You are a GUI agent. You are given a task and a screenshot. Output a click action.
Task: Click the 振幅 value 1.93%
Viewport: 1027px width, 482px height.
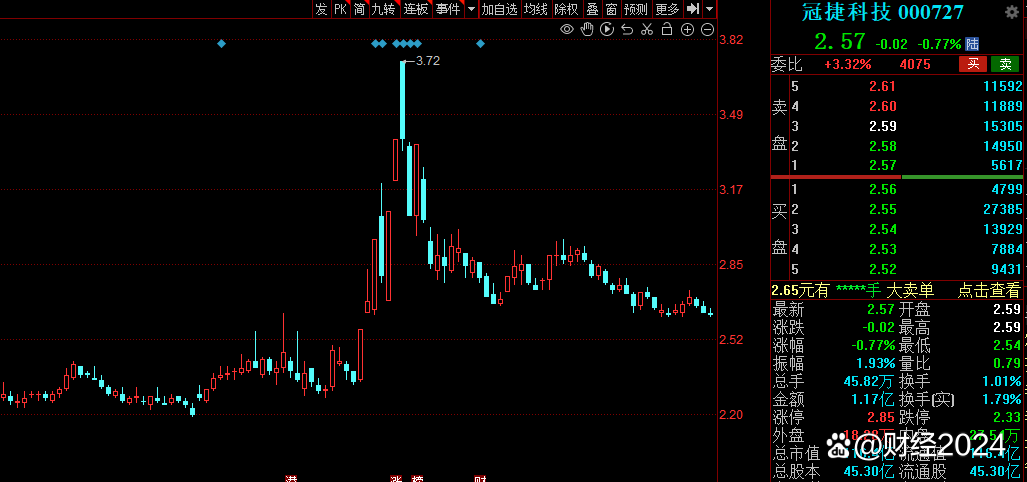point(876,363)
